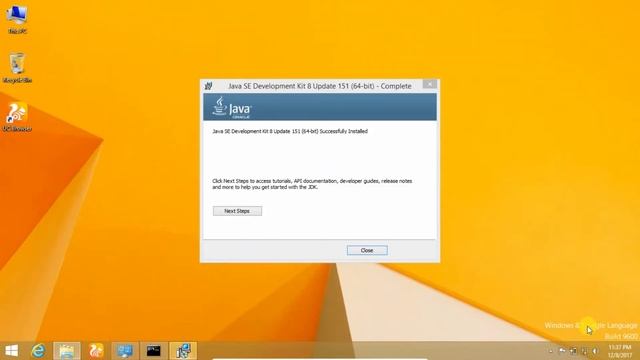Click the Java icon in the dialog title bar
Viewport: 640px width, 360px height.
(209, 86)
